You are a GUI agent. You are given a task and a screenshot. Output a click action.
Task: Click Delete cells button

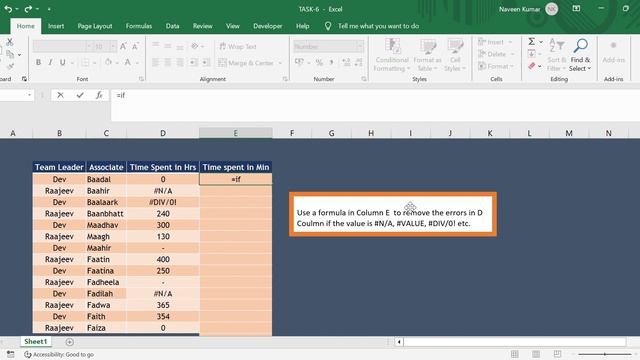(x=496, y=54)
